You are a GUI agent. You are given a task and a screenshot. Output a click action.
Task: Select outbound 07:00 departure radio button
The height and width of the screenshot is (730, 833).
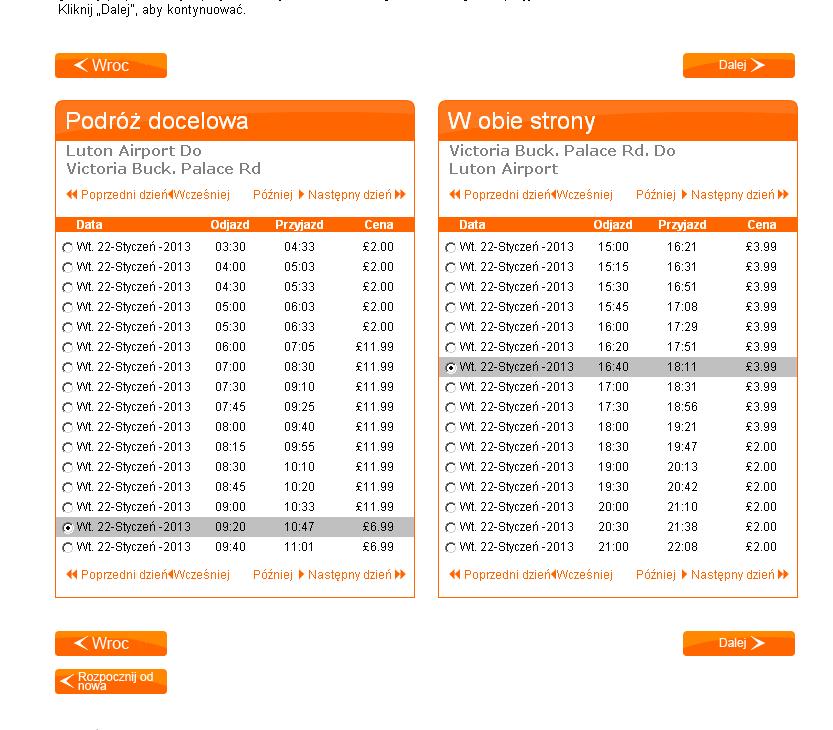[x=67, y=368]
